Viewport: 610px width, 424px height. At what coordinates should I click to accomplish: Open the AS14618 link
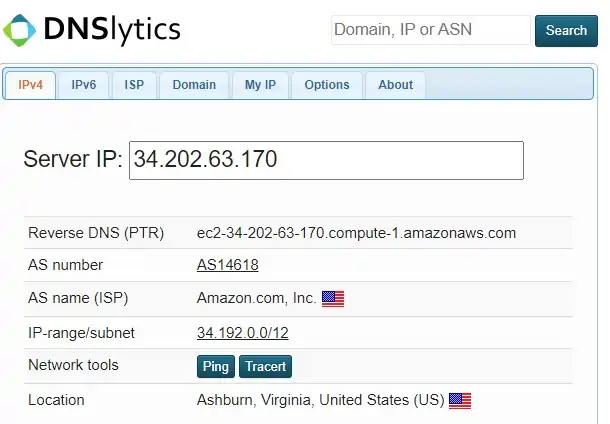(x=228, y=265)
